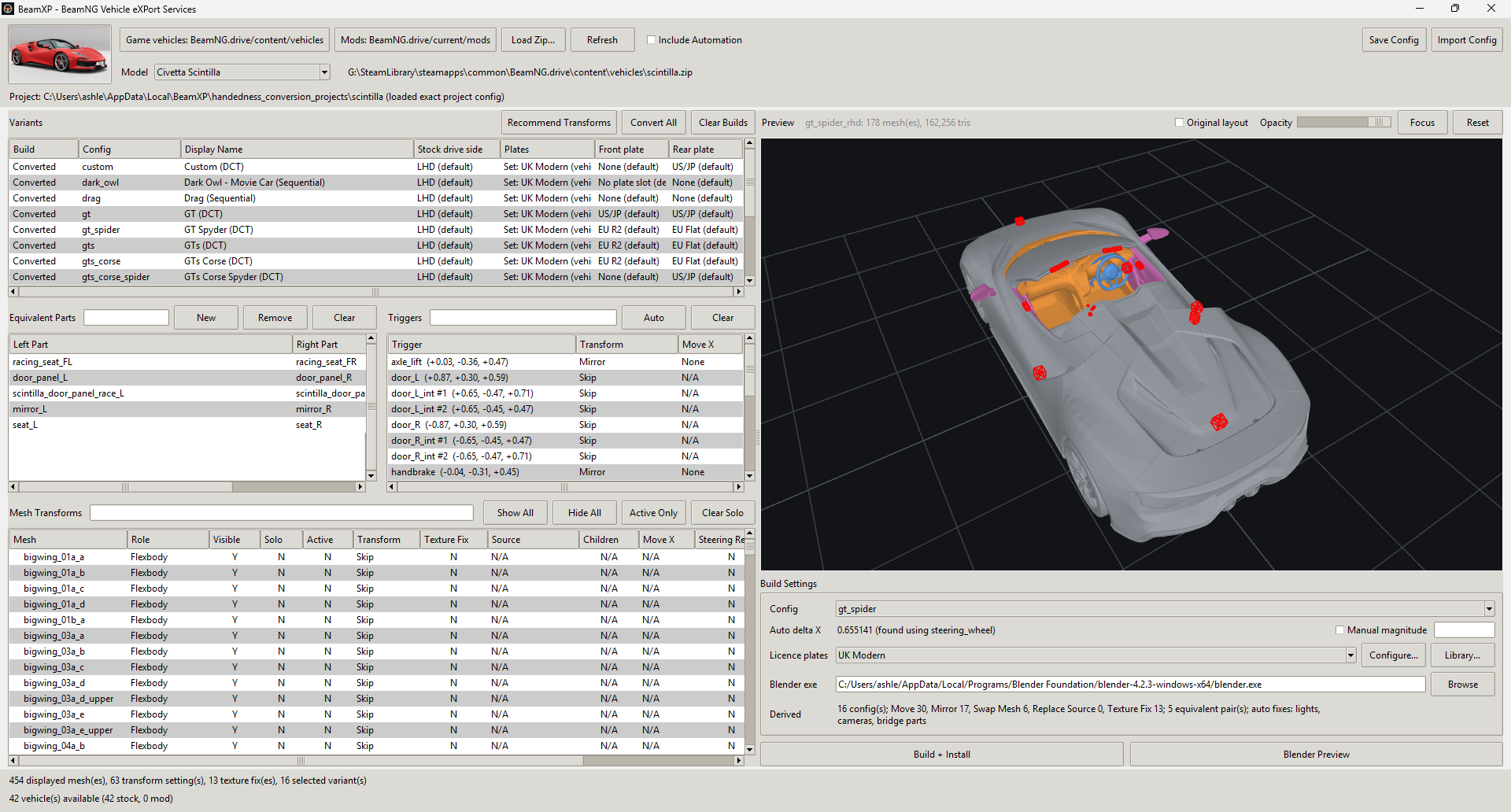Click Show All meshes button
Image resolution: width=1511 pixels, height=812 pixels.
tap(515, 513)
